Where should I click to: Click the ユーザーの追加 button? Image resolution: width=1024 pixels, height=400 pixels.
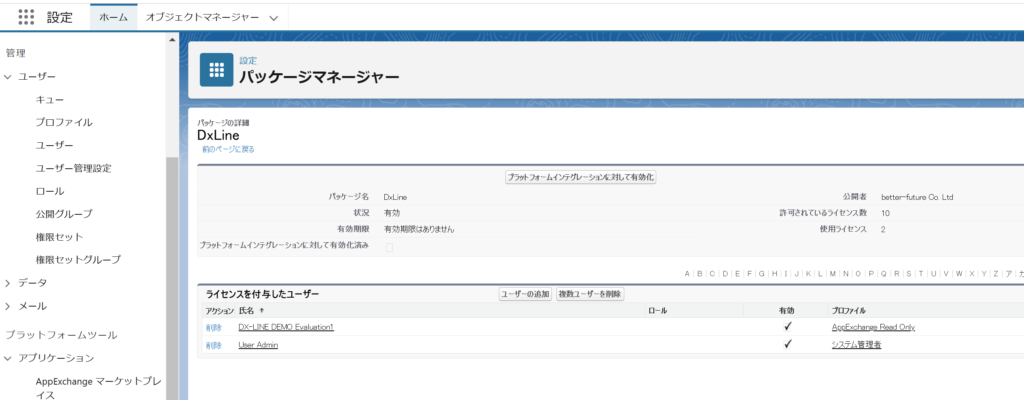[525, 294]
